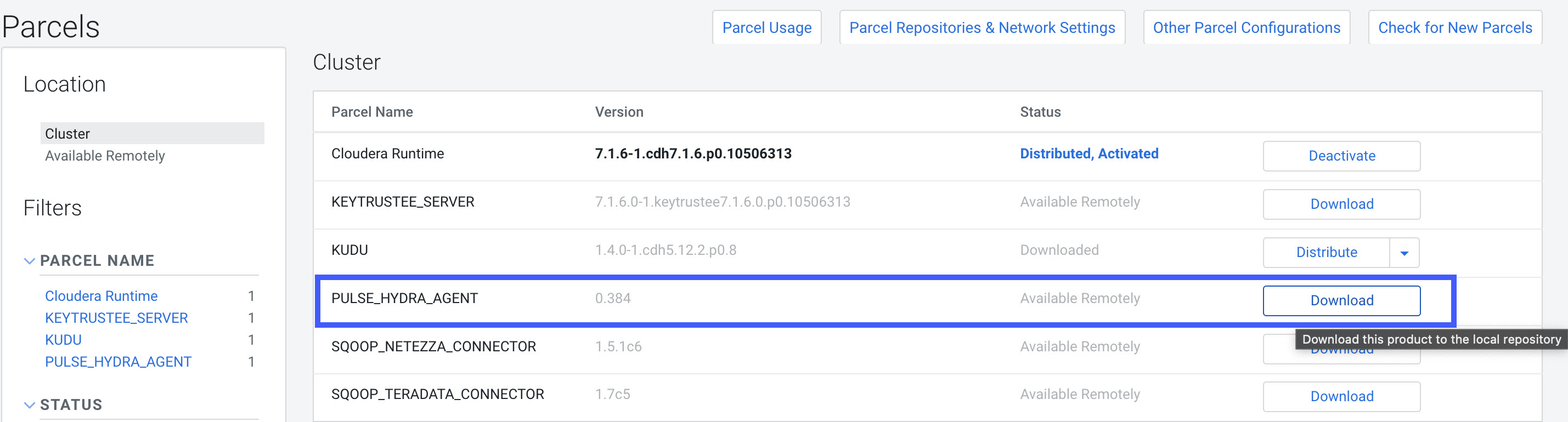
Task: Distribute the KUDU parcel
Action: 1327,252
